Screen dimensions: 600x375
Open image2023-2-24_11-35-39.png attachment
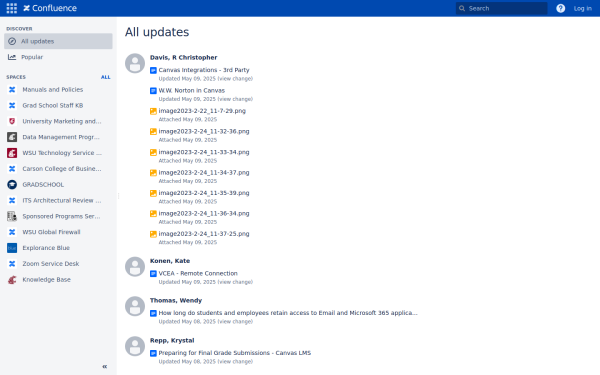coord(204,193)
